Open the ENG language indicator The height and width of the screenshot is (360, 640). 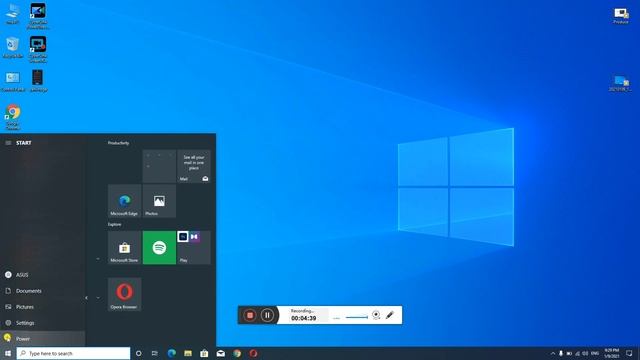tap(595, 353)
